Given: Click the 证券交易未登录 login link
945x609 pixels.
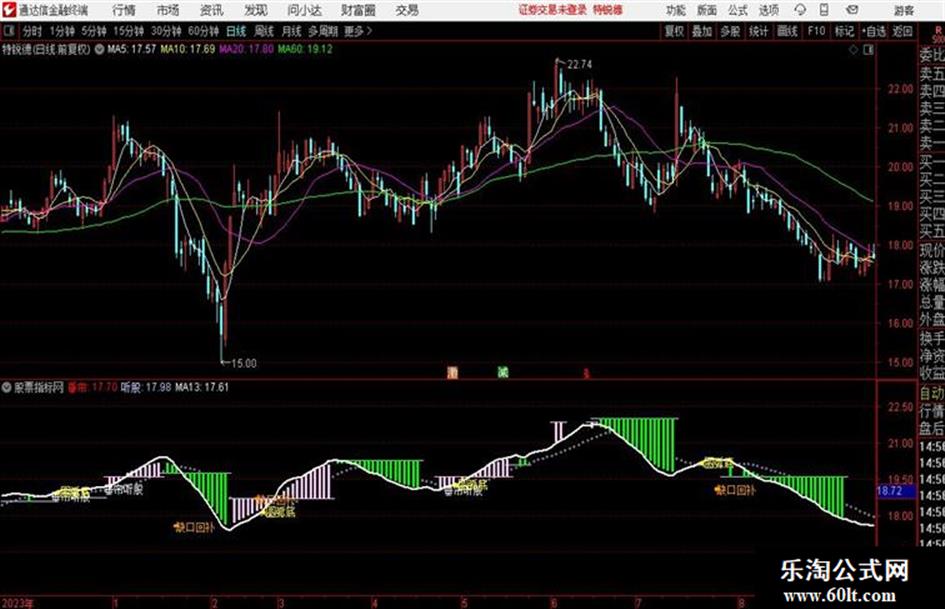Looking at the screenshot, I should point(553,10).
